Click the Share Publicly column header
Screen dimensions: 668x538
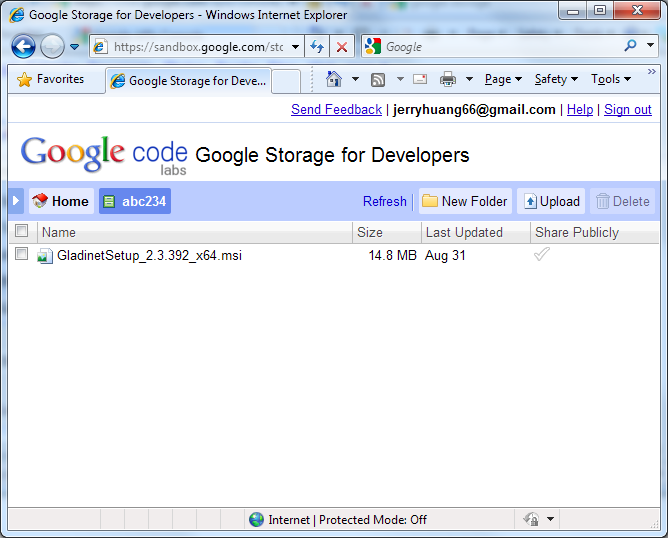tap(595, 233)
